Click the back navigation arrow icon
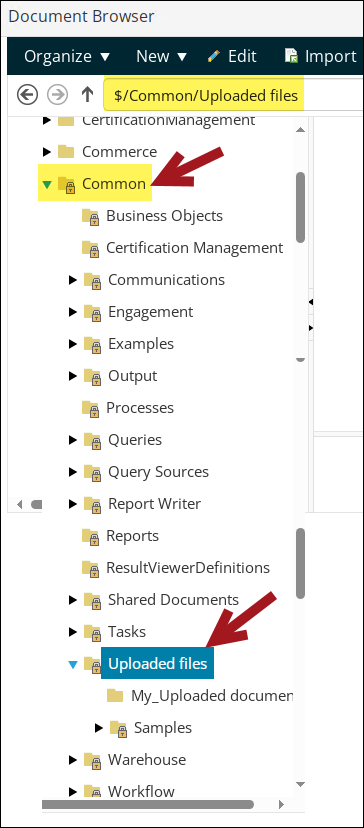The image size is (364, 828). click(x=27, y=95)
